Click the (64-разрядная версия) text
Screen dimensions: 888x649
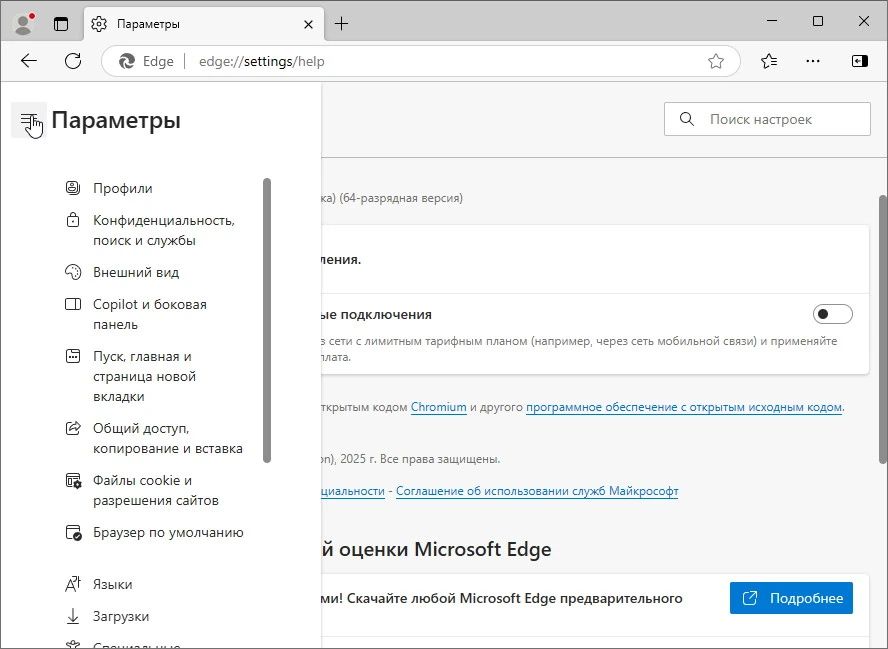(x=401, y=198)
